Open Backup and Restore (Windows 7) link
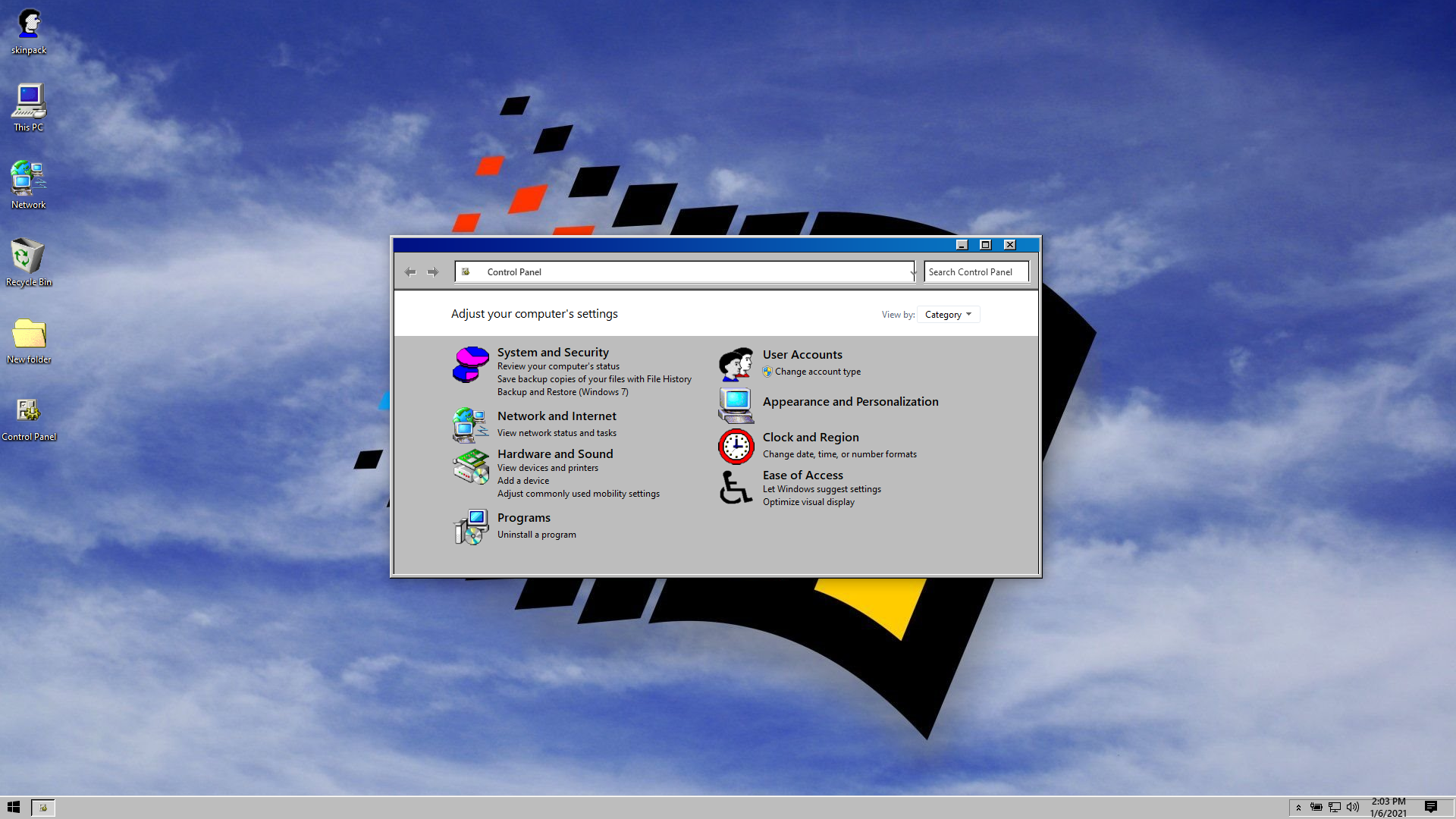Image resolution: width=1456 pixels, height=819 pixels. coord(563,392)
